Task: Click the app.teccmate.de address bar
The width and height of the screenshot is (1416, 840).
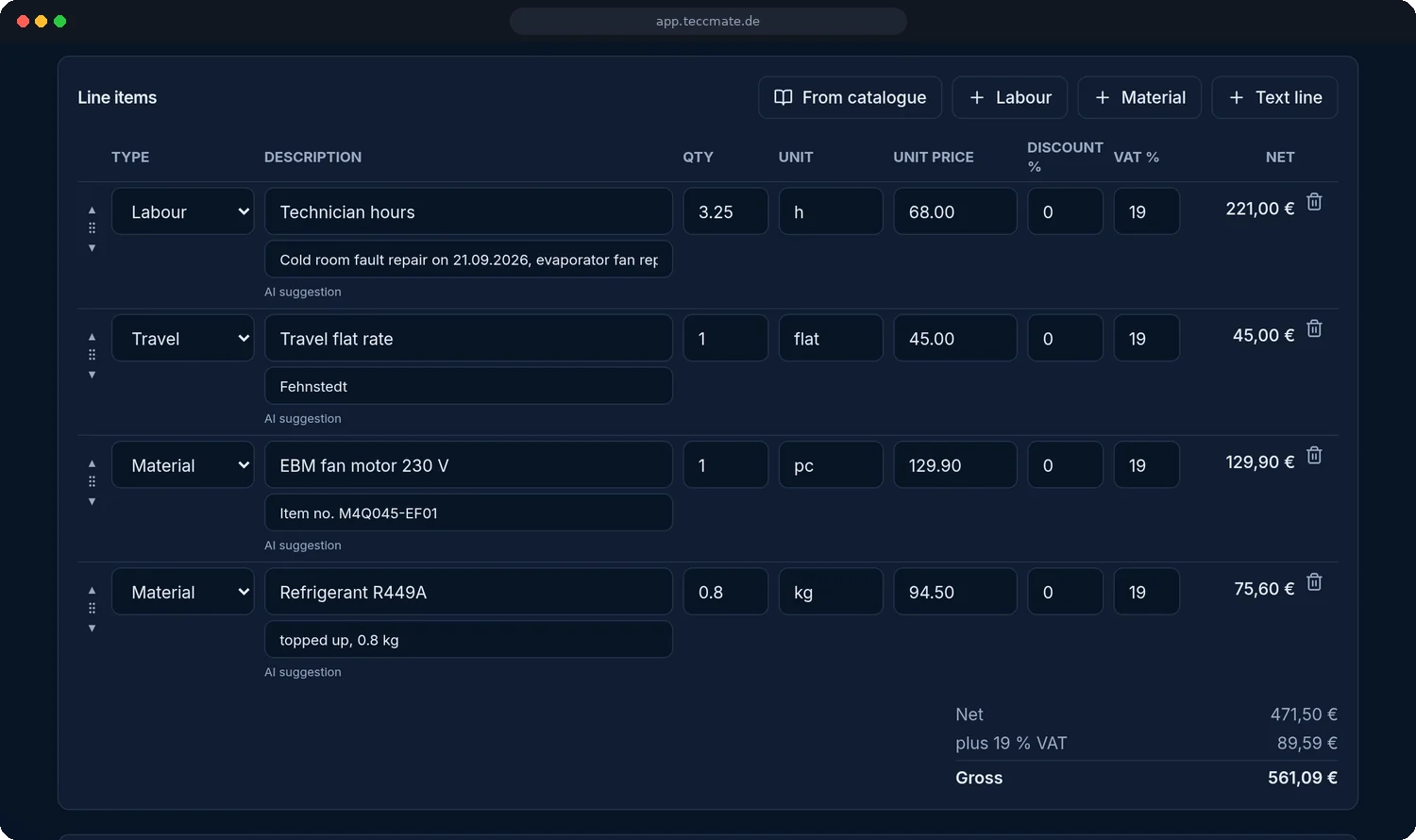Action: point(708,21)
